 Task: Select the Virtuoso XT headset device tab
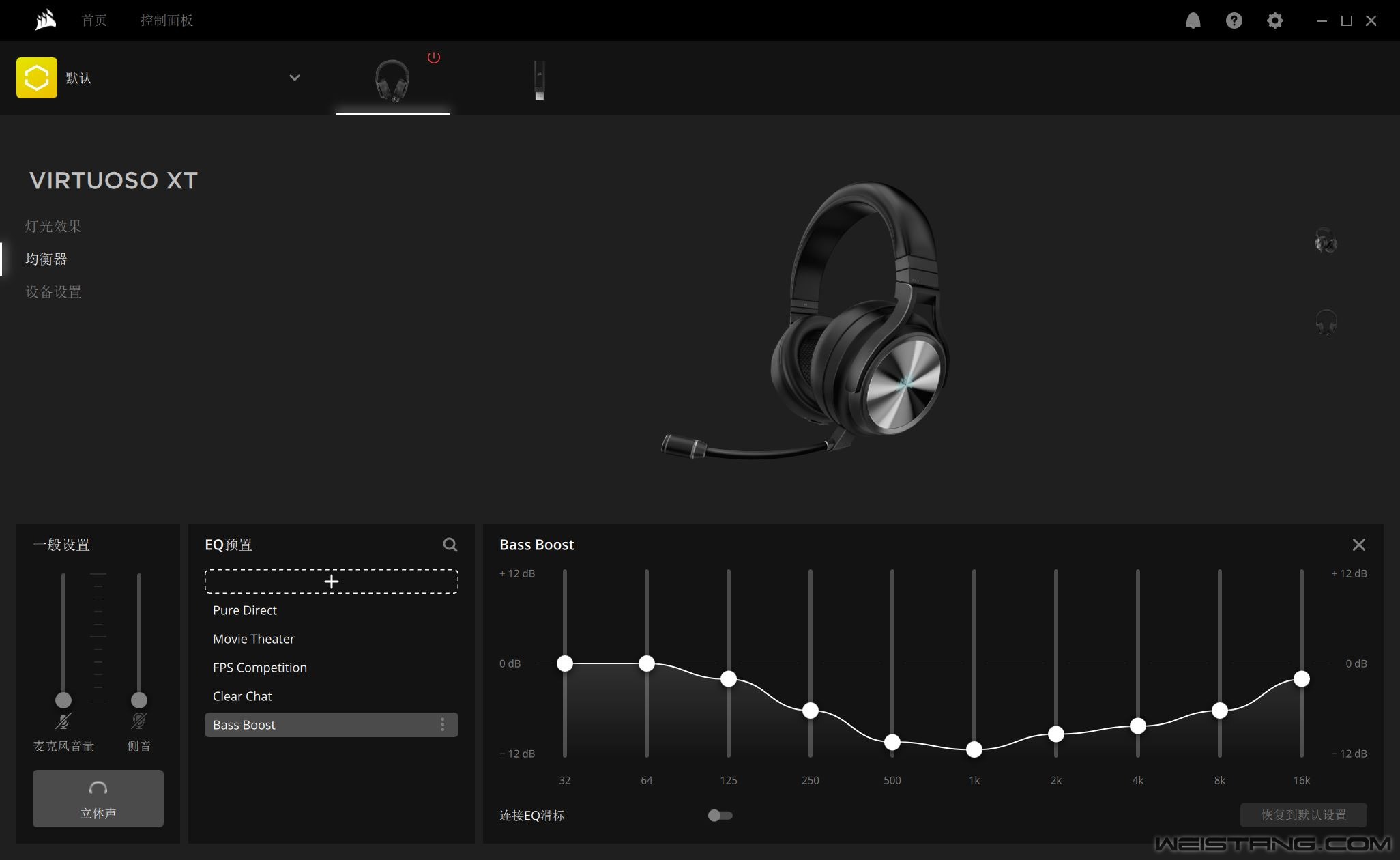pyautogui.click(x=392, y=81)
